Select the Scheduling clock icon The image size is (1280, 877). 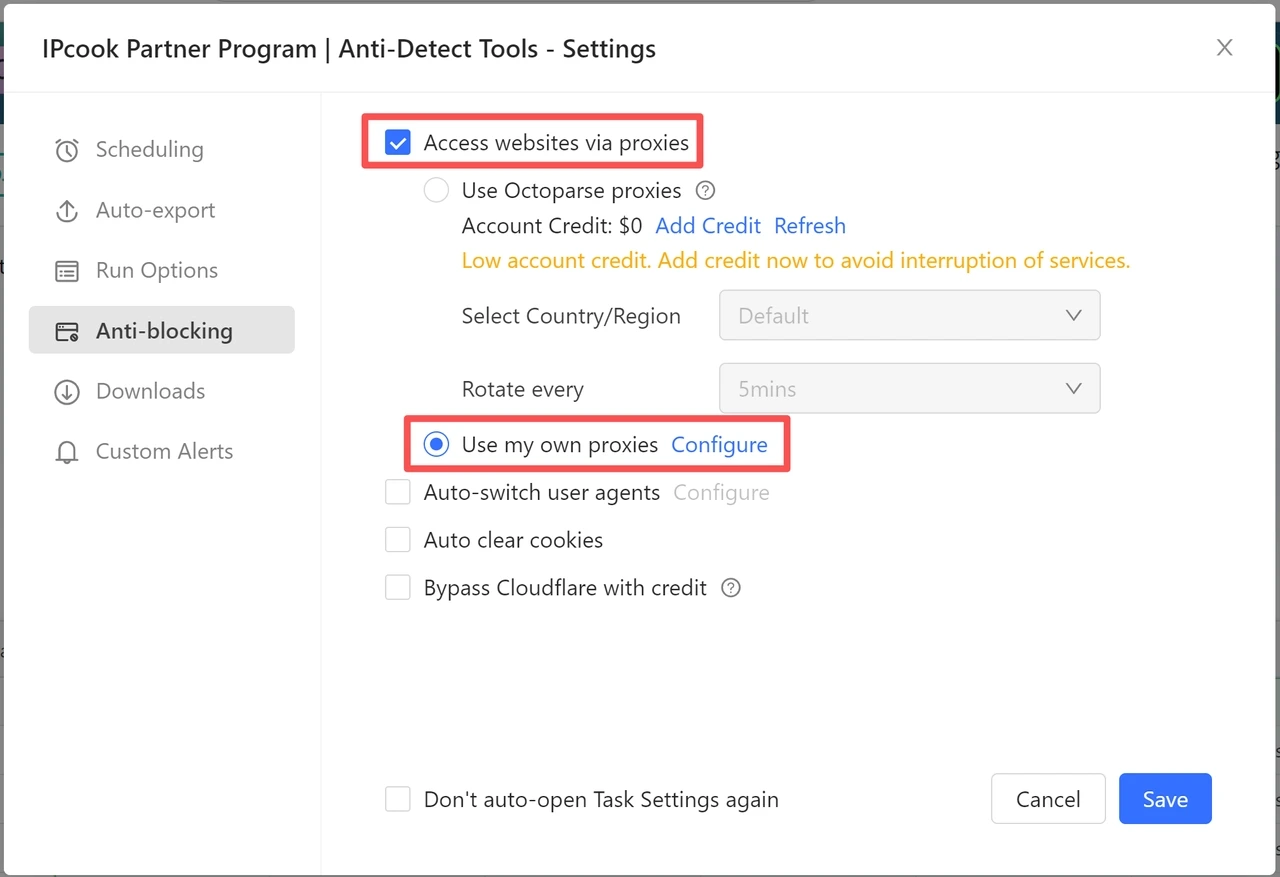click(66, 149)
